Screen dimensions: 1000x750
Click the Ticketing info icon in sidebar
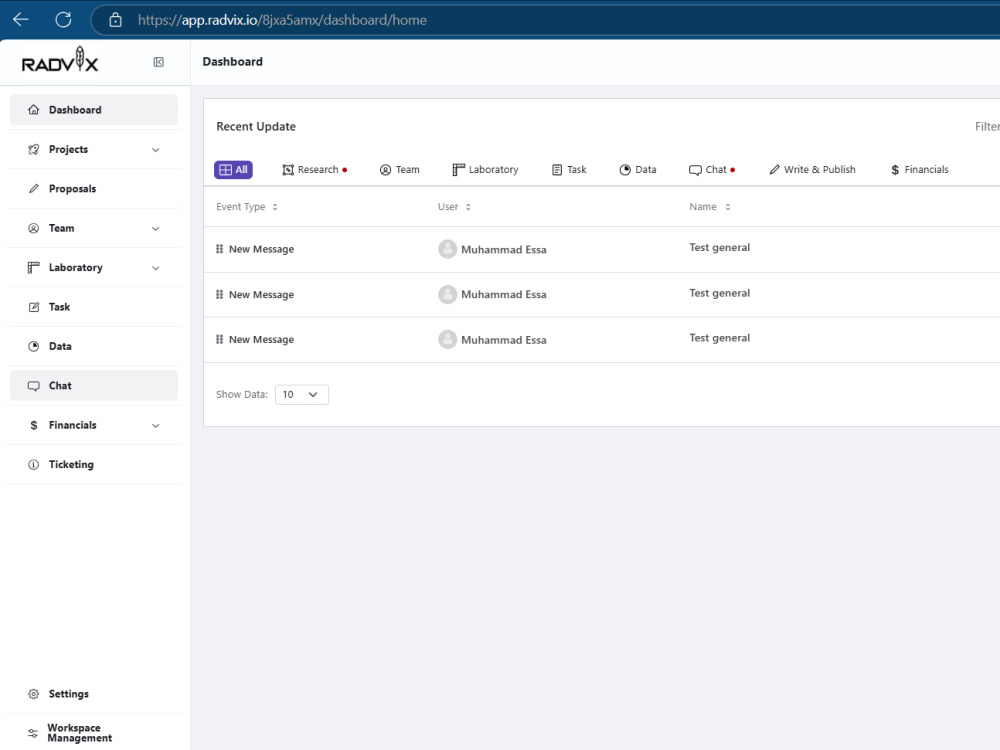point(34,465)
